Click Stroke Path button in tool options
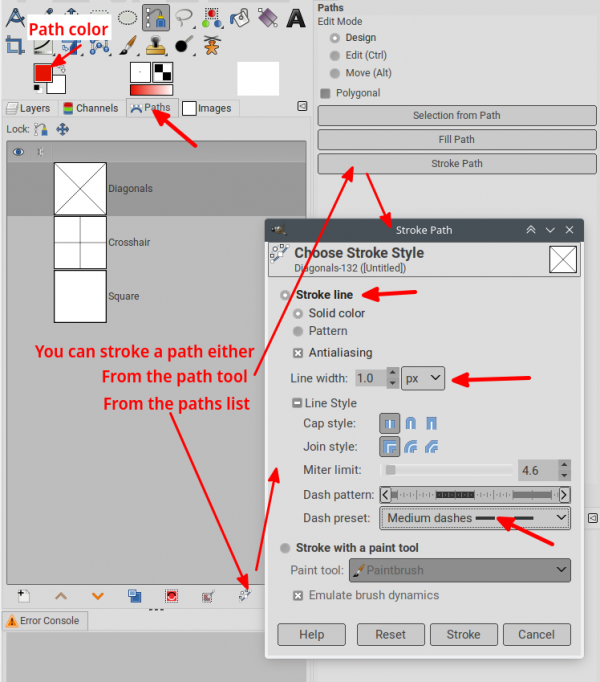 (x=457, y=164)
